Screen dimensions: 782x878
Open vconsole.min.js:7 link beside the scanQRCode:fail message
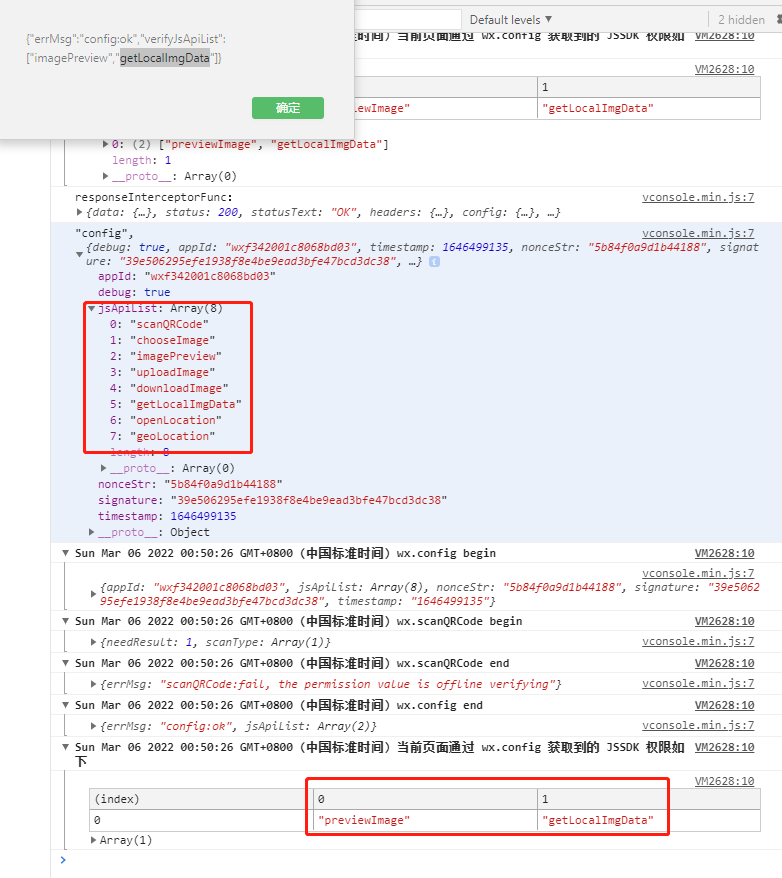coord(698,683)
